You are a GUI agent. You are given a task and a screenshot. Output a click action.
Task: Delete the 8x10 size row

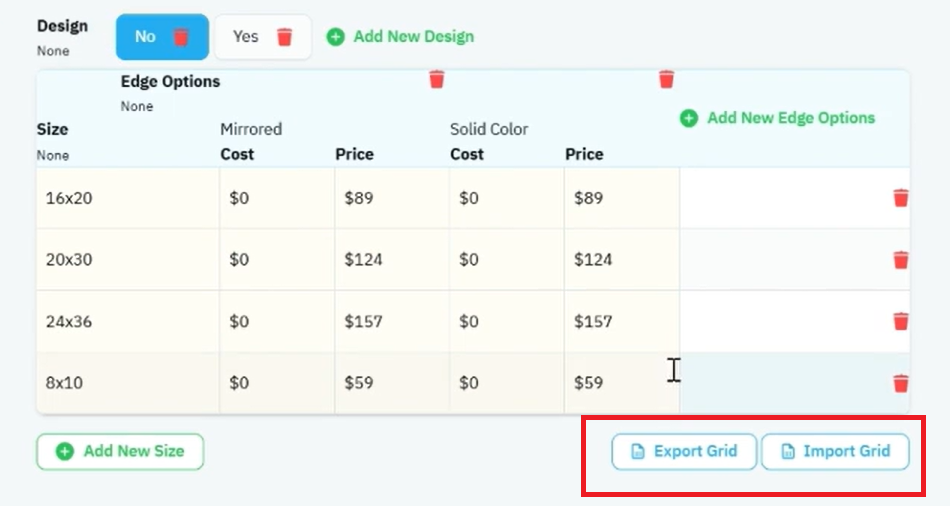(901, 383)
